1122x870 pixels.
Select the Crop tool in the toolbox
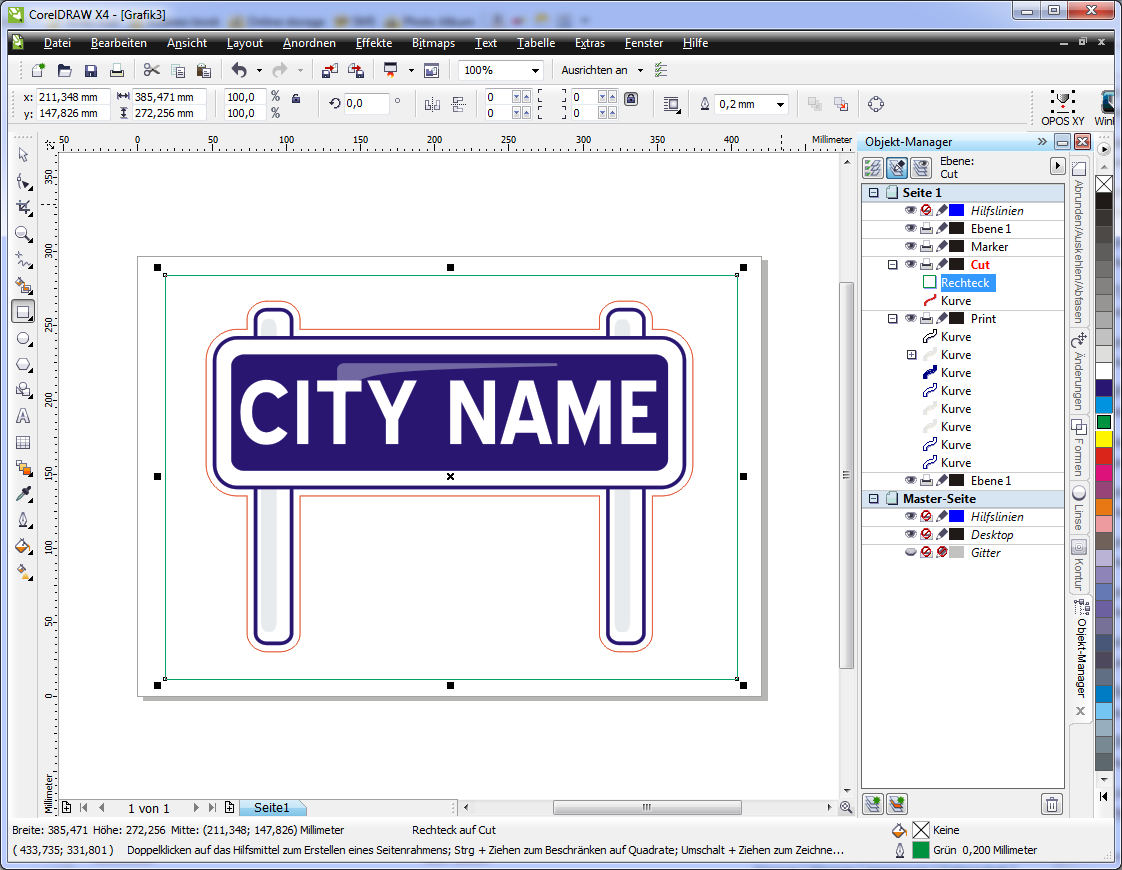tap(23, 208)
